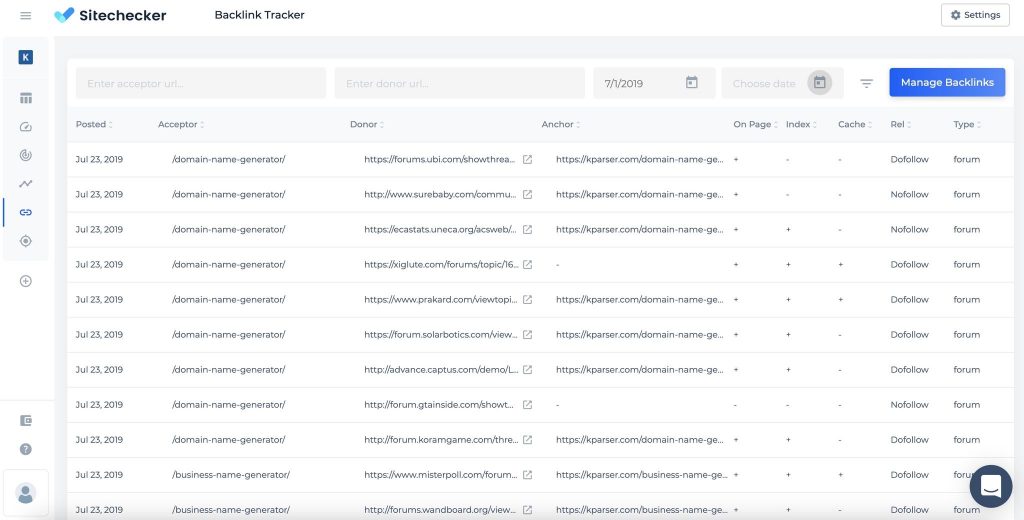Click Nofollow in the surebaby.com row
This screenshot has height=520, width=1024.
(x=909, y=195)
